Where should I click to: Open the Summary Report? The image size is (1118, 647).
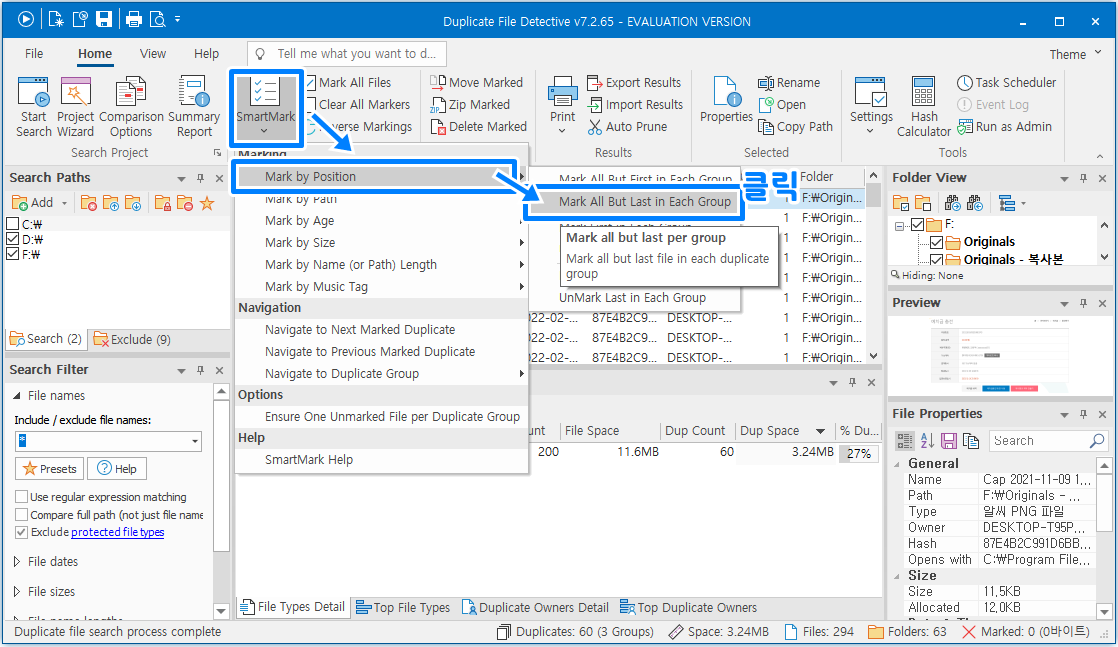(x=194, y=107)
